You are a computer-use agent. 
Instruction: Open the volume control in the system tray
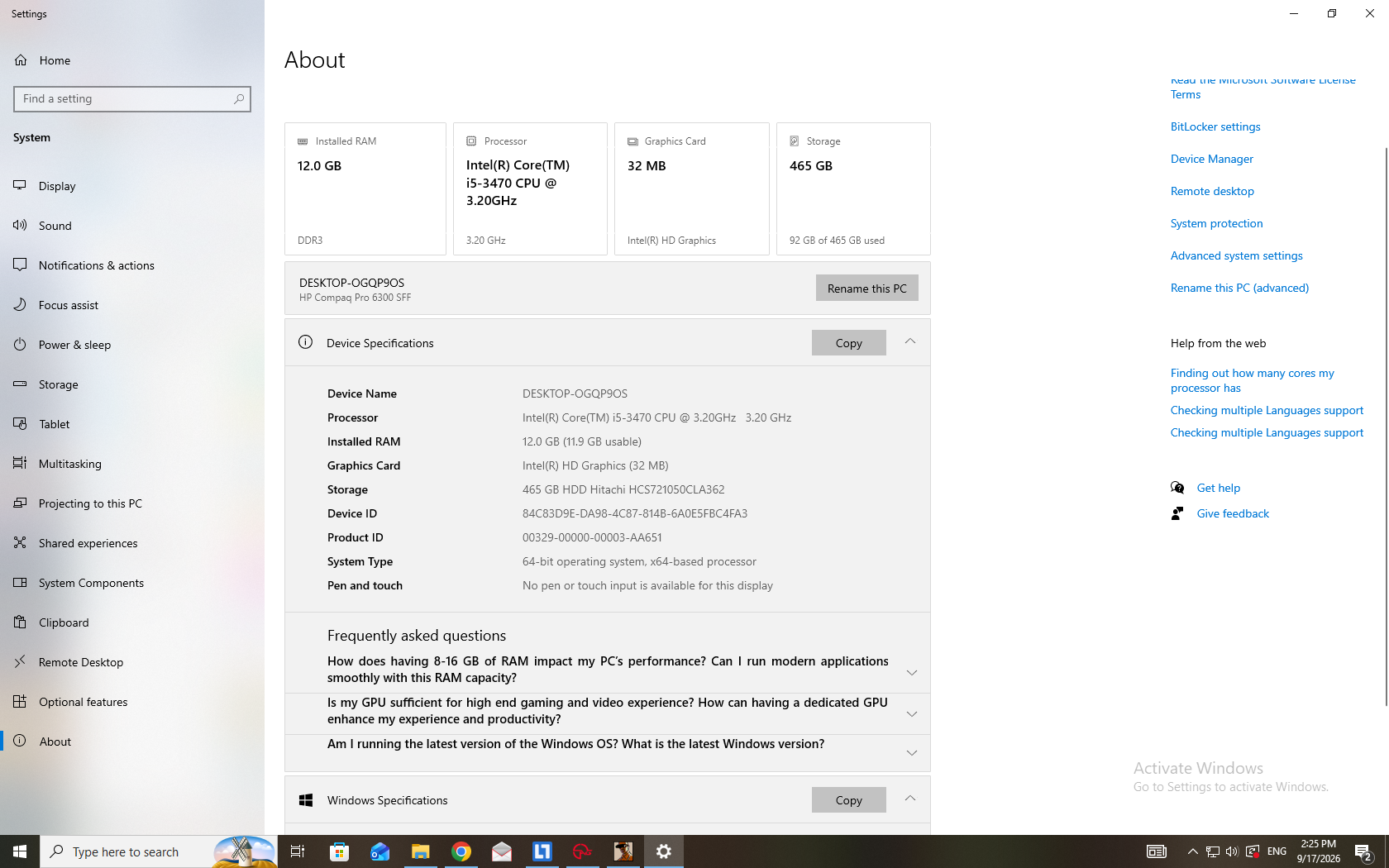click(1232, 851)
